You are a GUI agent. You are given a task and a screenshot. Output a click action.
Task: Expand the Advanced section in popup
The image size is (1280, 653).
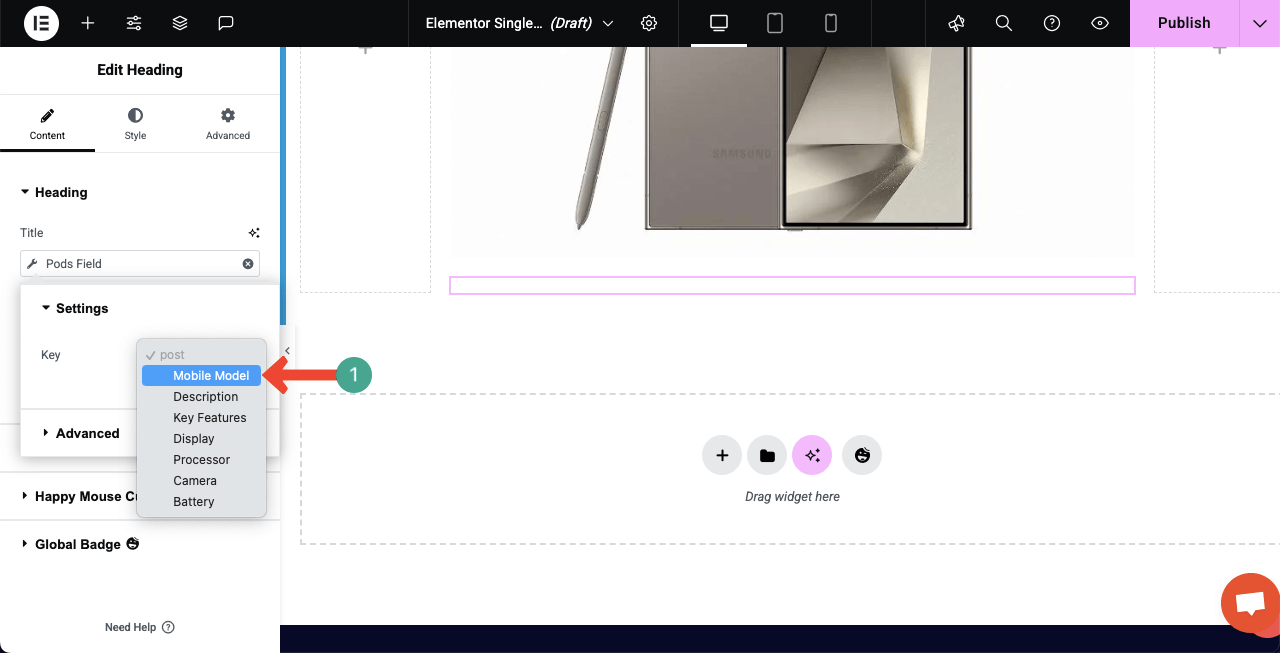click(81, 433)
